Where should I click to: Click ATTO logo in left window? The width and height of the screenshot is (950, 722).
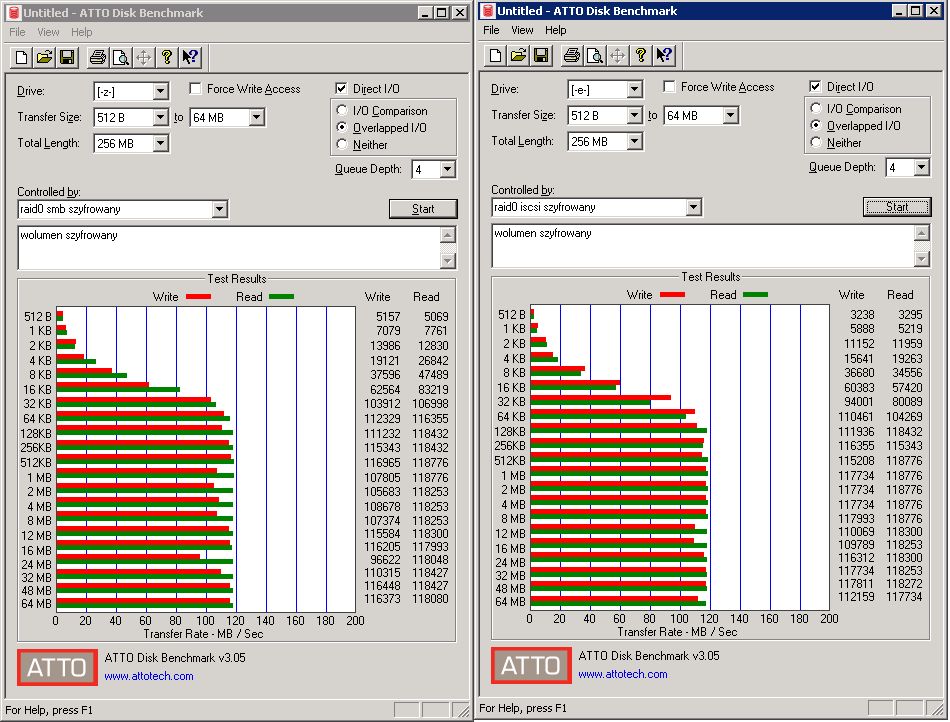click(x=57, y=667)
